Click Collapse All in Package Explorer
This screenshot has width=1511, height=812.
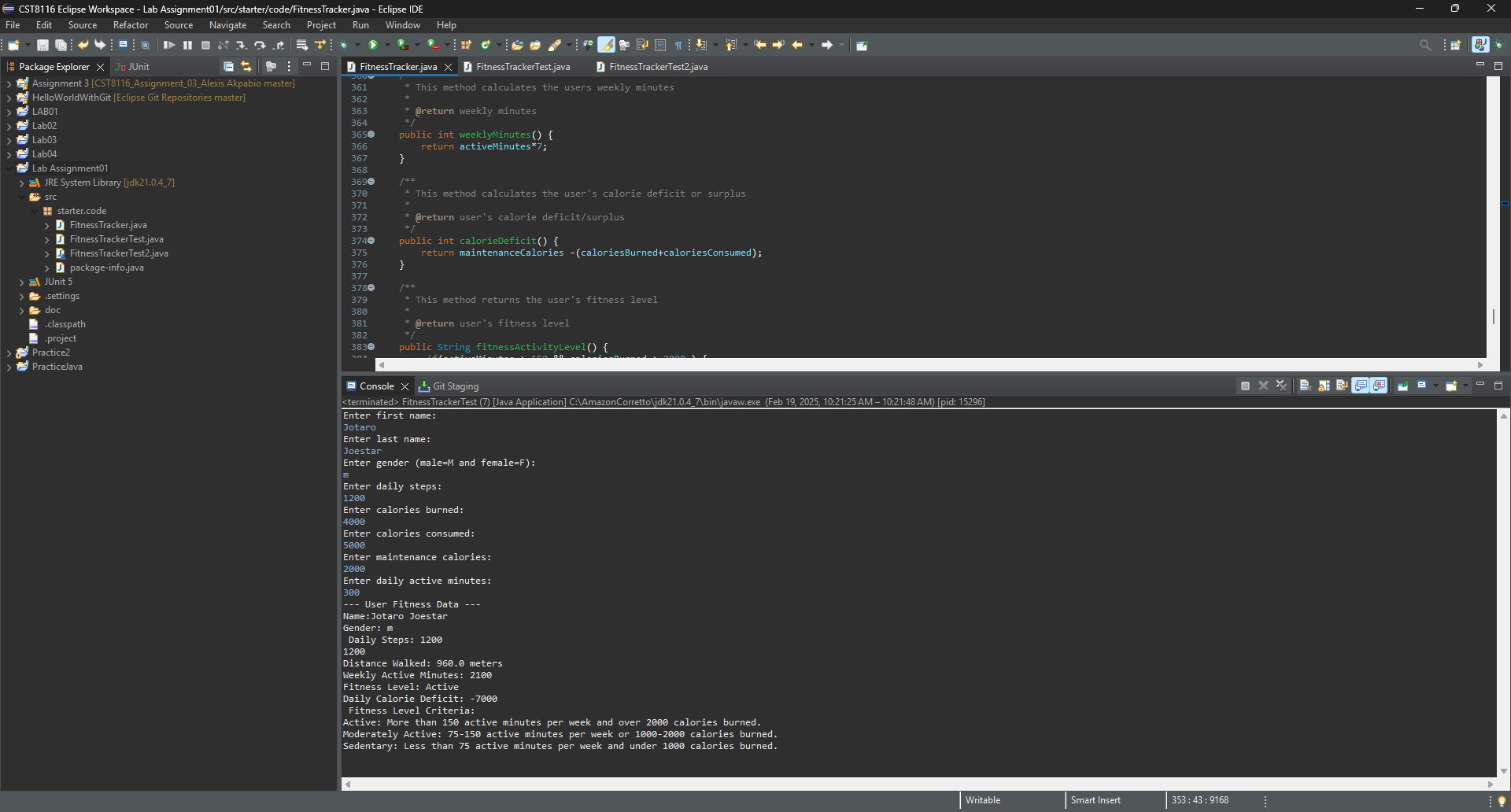tap(228, 67)
